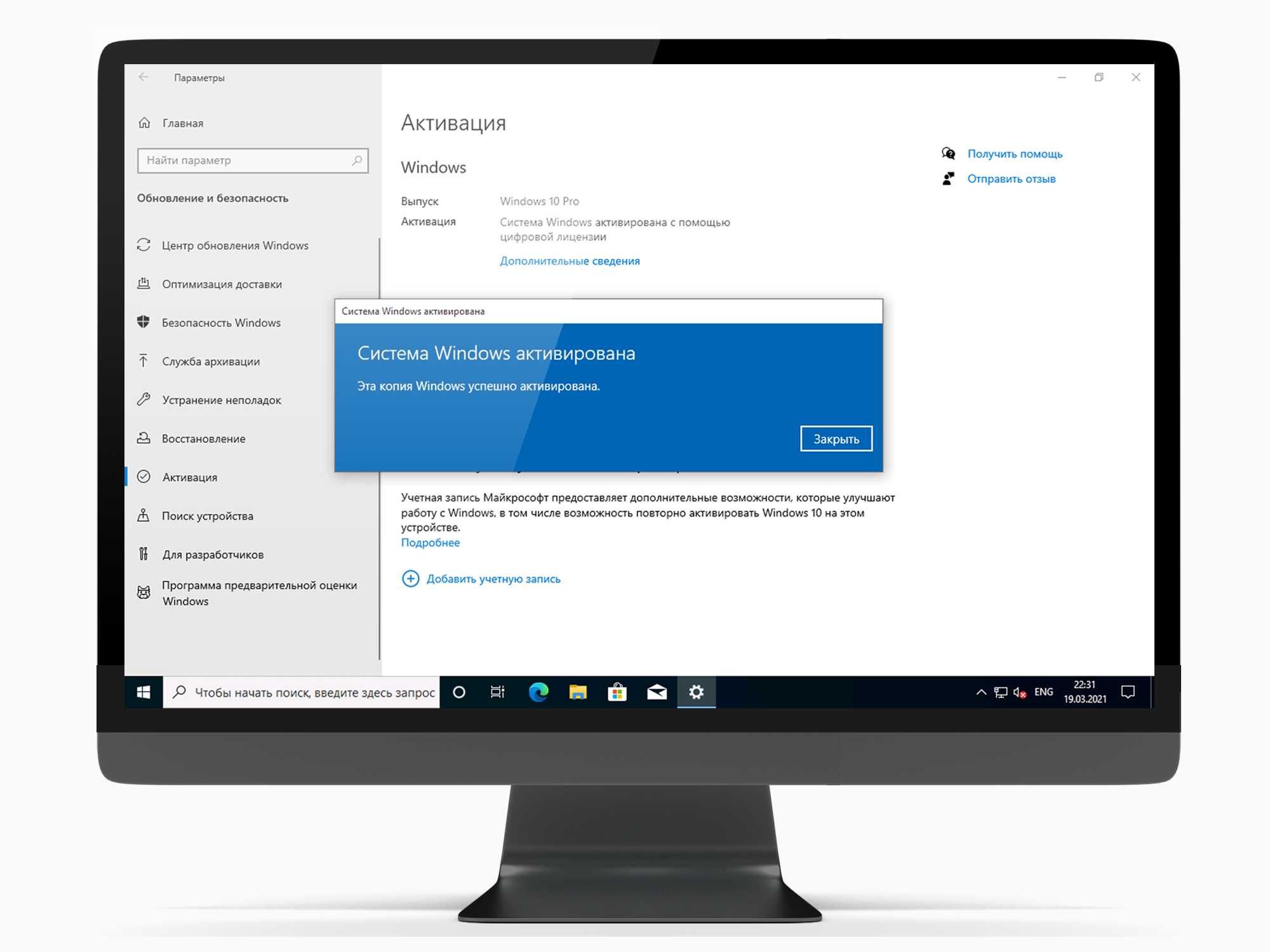Click the network icon in system tray

pos(1001,692)
